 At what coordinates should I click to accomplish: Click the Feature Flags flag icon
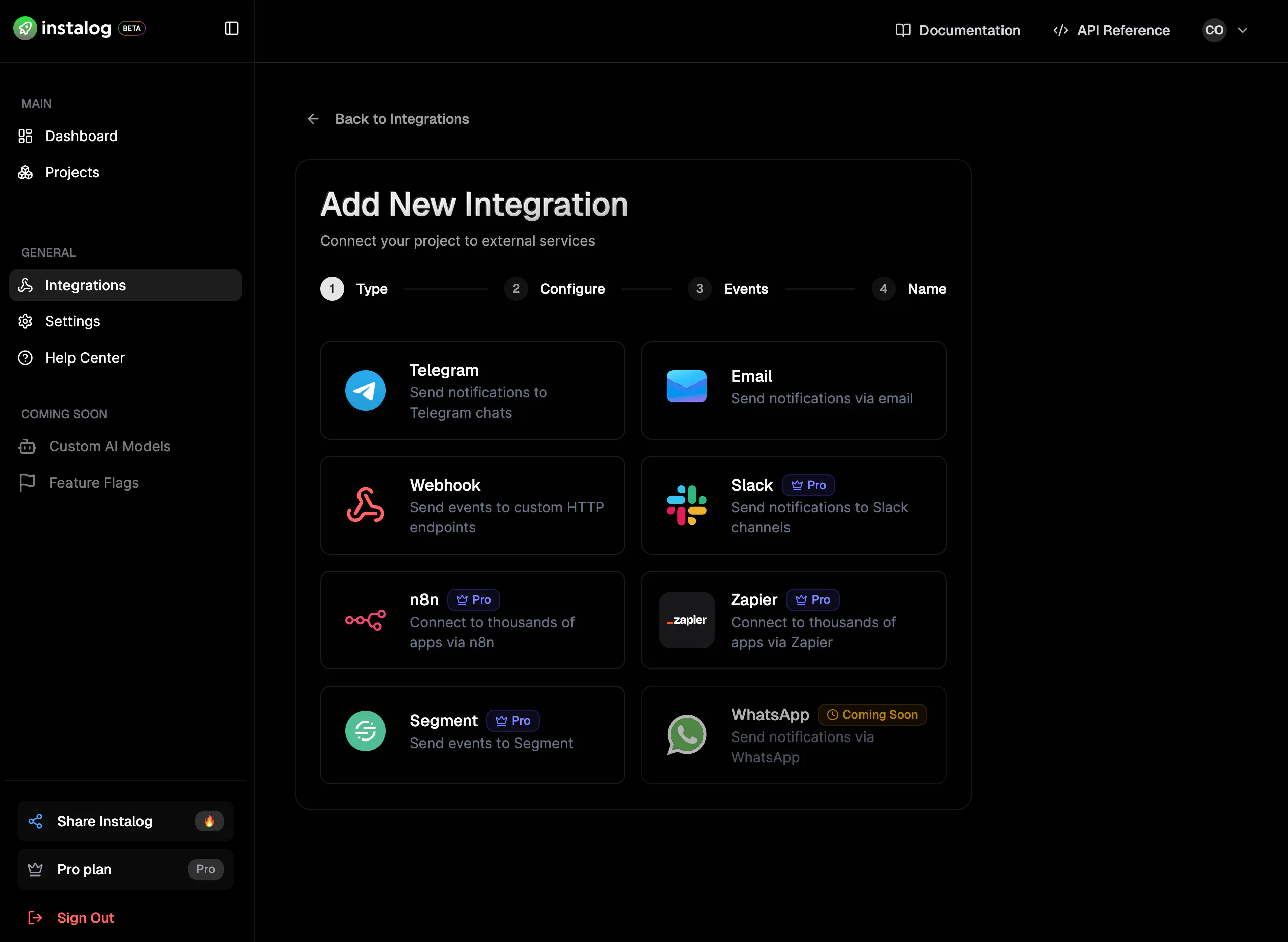[27, 483]
